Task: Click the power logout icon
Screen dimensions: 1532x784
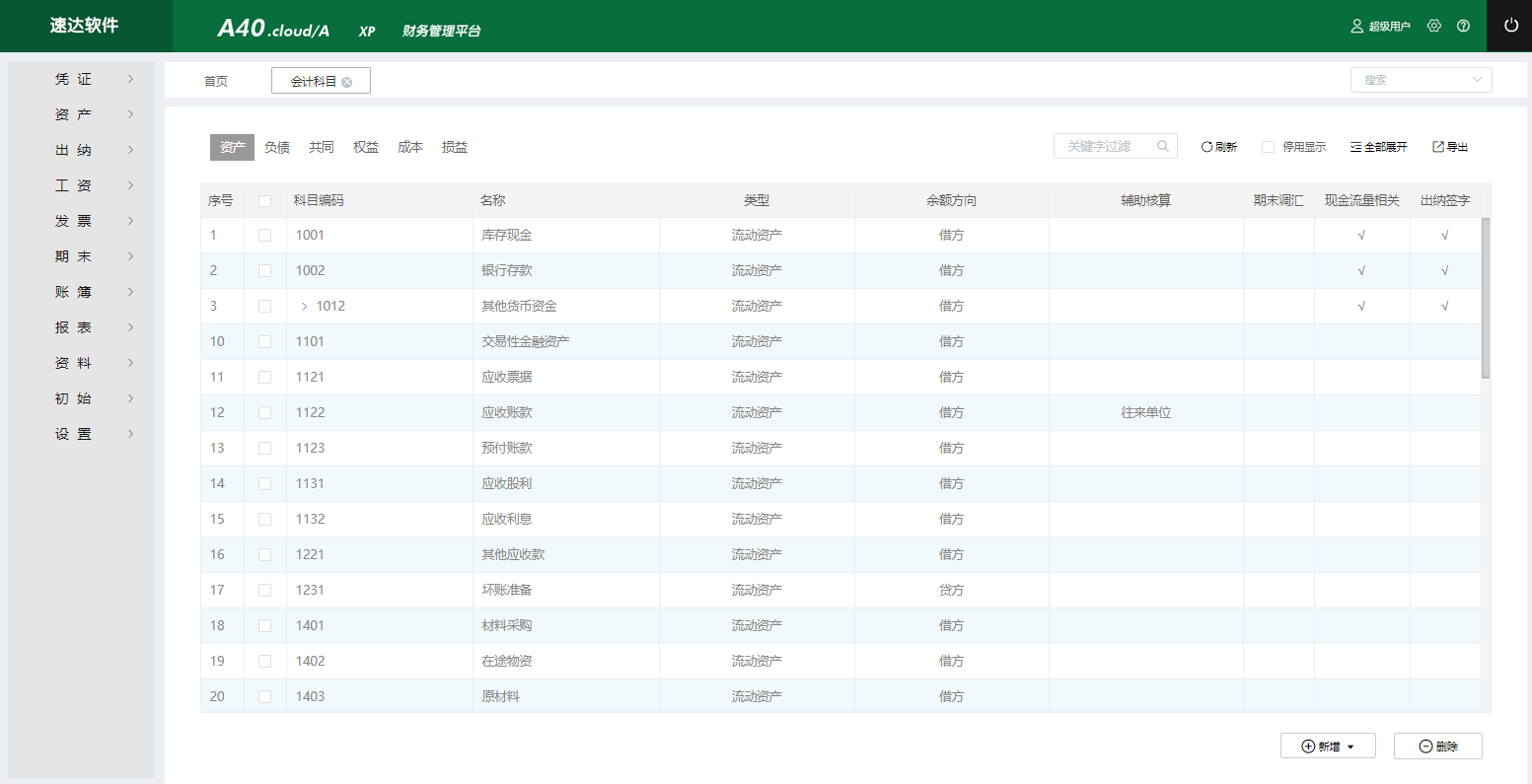Action: (1510, 26)
